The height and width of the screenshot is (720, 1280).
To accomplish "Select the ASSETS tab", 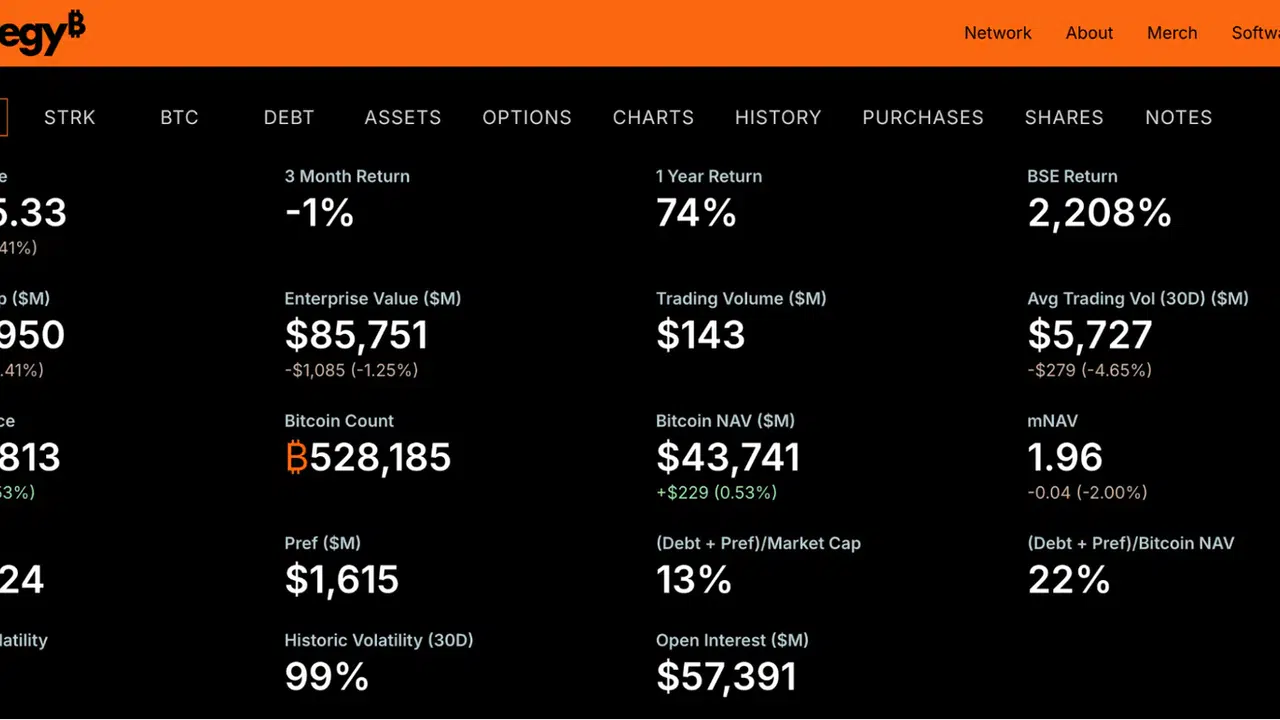I will (x=402, y=117).
